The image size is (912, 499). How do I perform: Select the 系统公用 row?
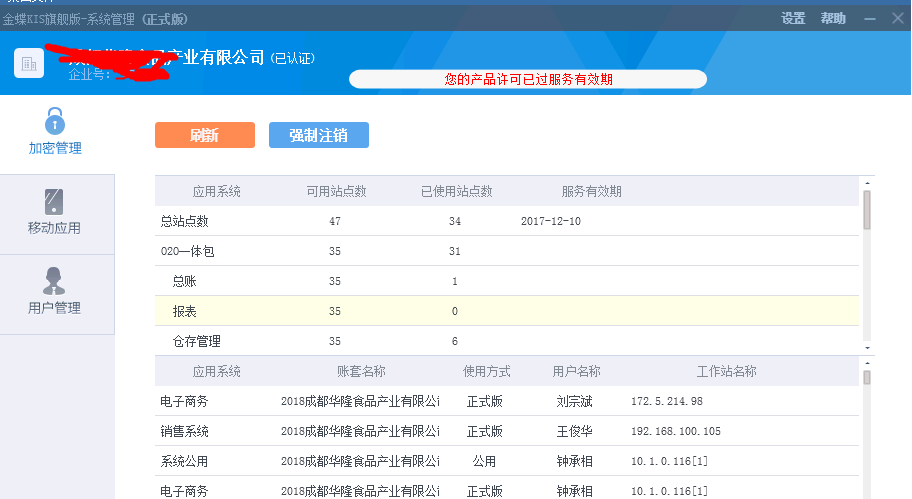[x=507, y=461]
